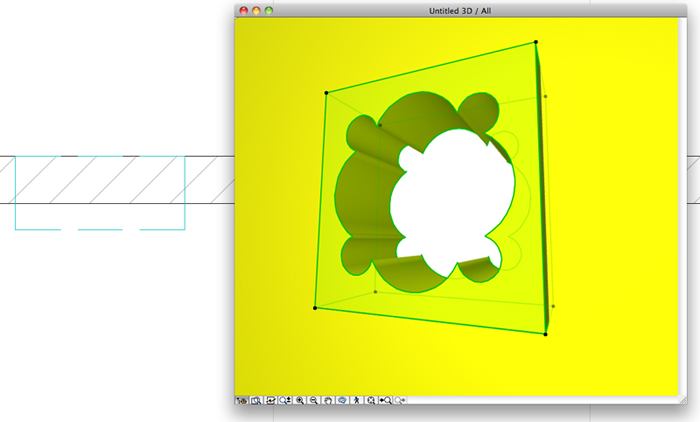This screenshot has width=700, height=422.
Task: Go to previous zoom view
Action: [x=385, y=400]
